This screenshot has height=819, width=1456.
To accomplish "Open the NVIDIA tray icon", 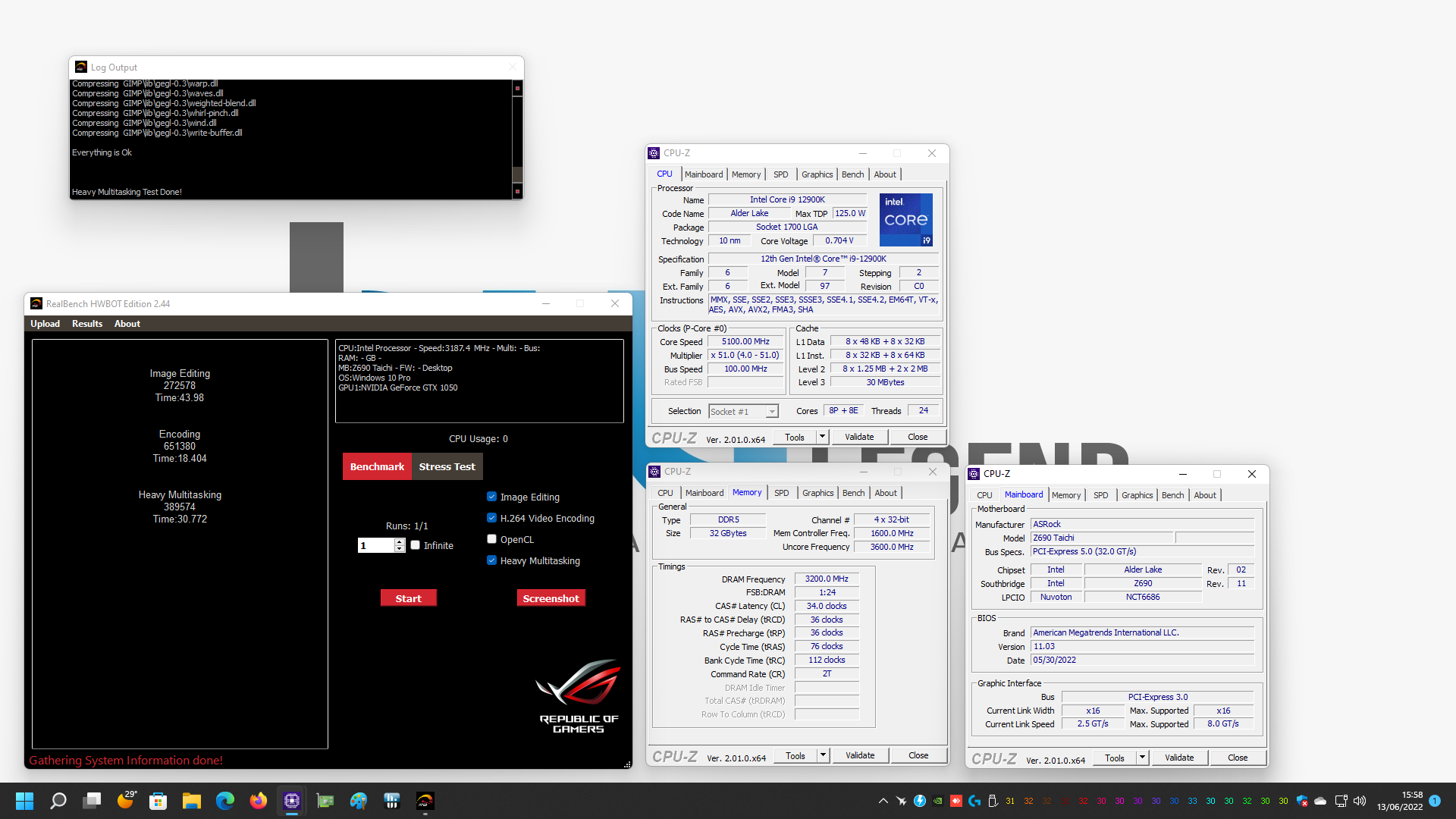I will click(x=938, y=801).
